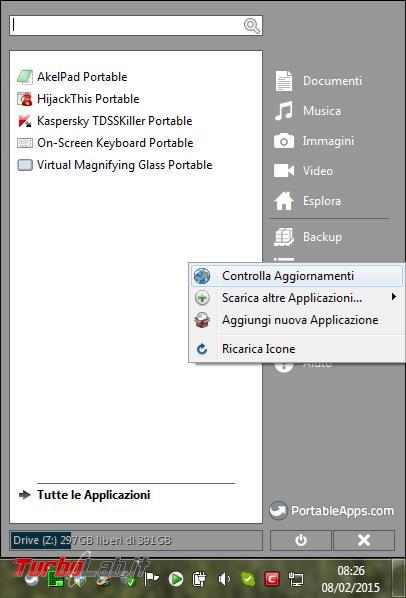
Task: Click the Drive (Z:) free space bar
Action: tap(136, 540)
